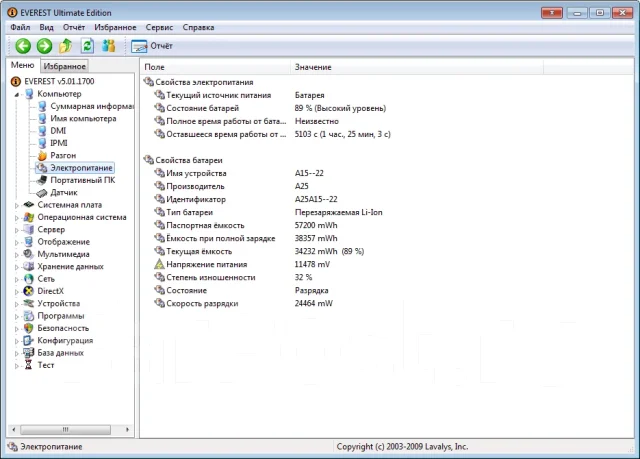Click the Операционная система Windows icon

29,217
